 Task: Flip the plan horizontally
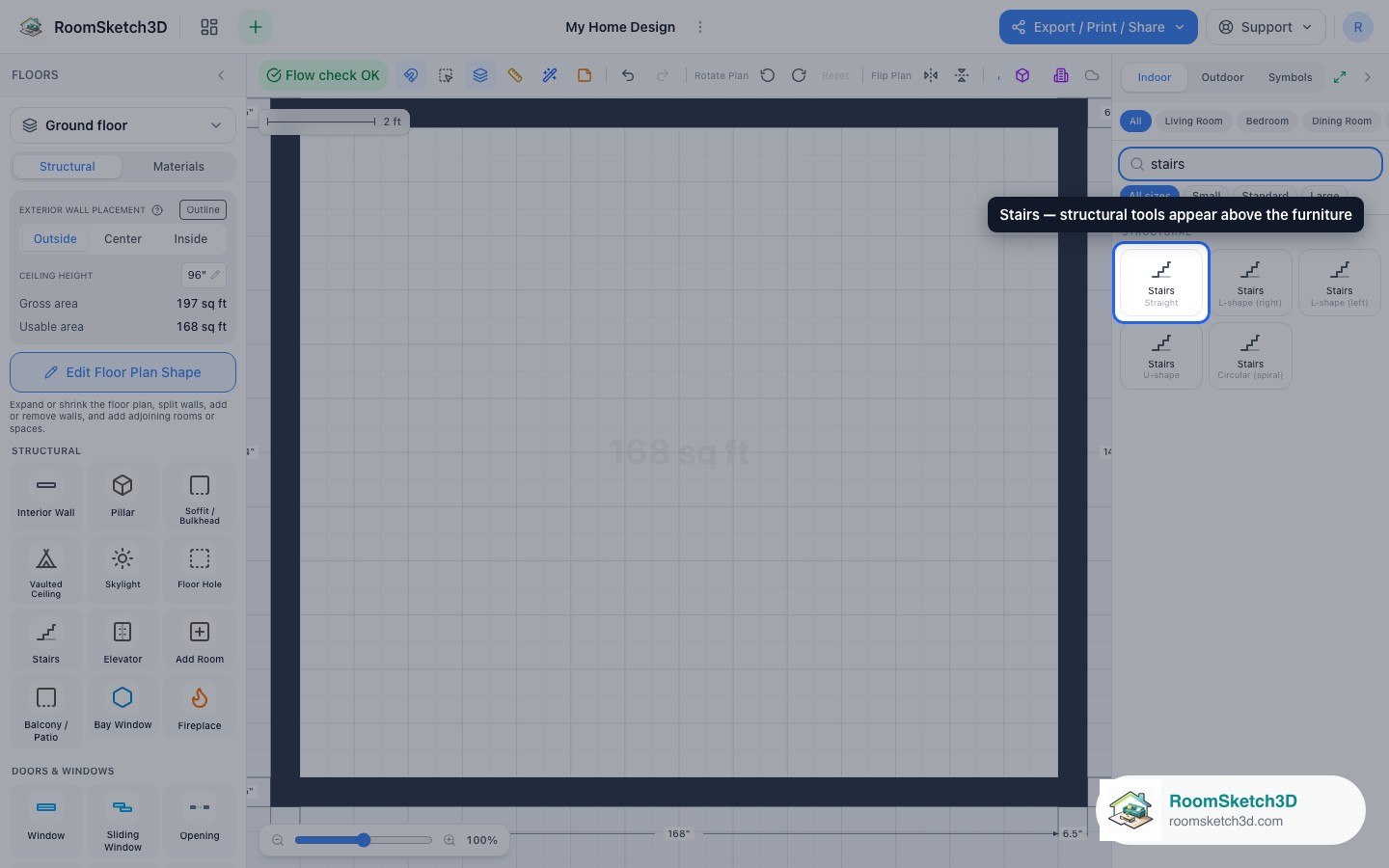[931, 75]
